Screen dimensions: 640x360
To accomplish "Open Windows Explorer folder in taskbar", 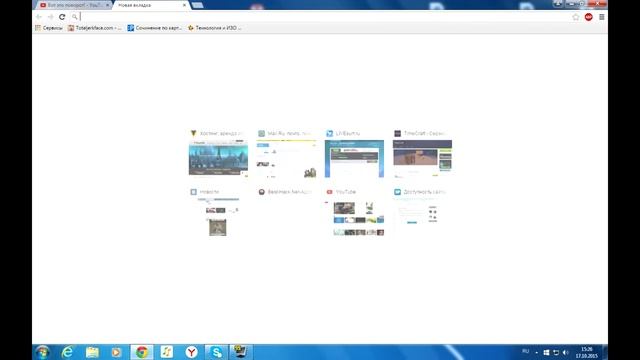I will click(x=92, y=352).
